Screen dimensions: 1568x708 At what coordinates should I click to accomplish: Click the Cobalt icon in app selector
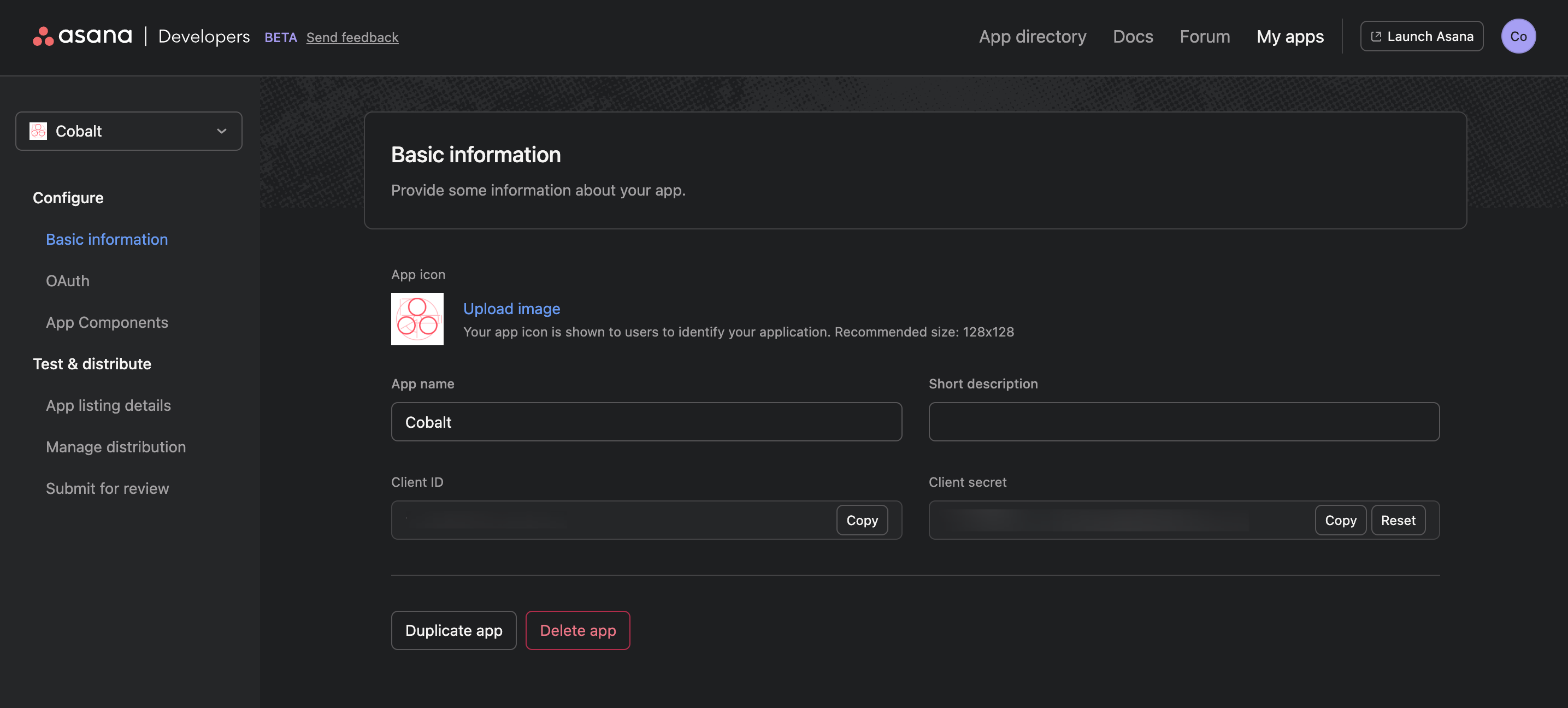tap(38, 131)
